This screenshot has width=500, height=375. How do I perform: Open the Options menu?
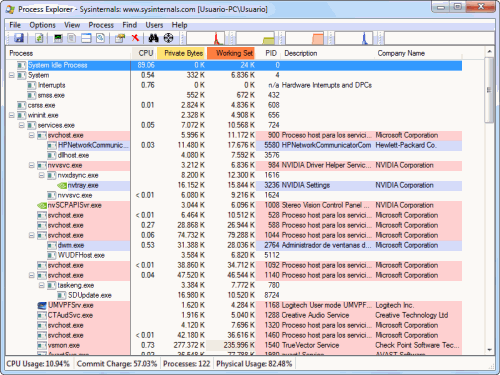tap(42, 25)
